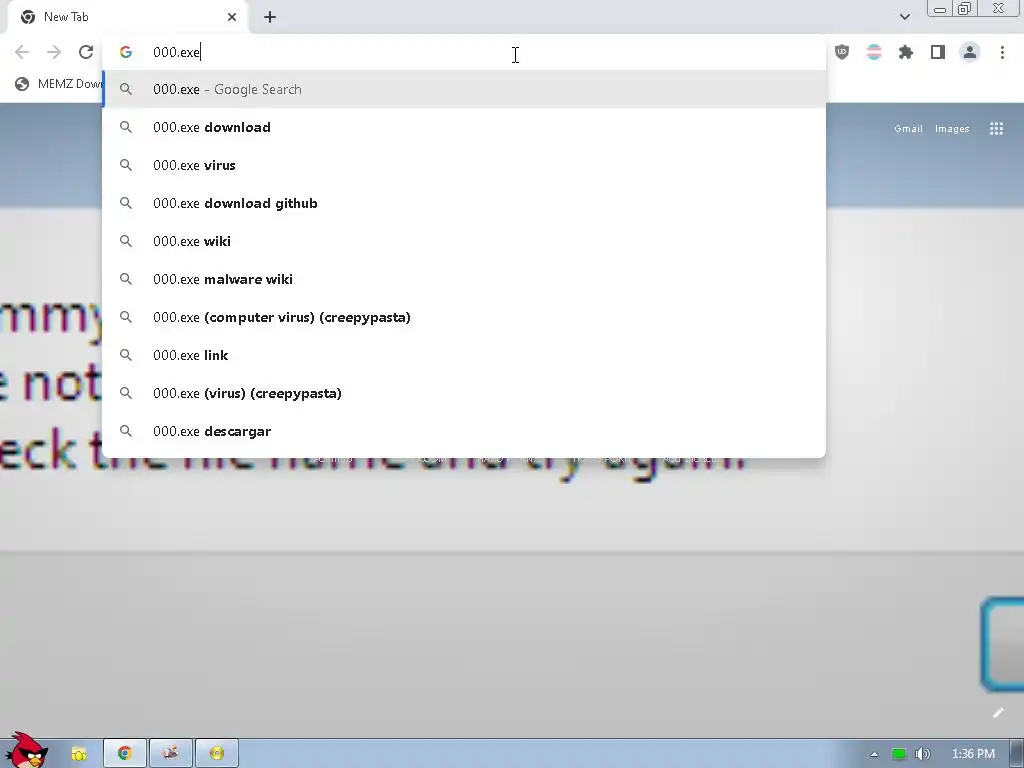Choose the '000.exe download' suggestion
Viewport: 1024px width, 768px height.
(x=464, y=127)
